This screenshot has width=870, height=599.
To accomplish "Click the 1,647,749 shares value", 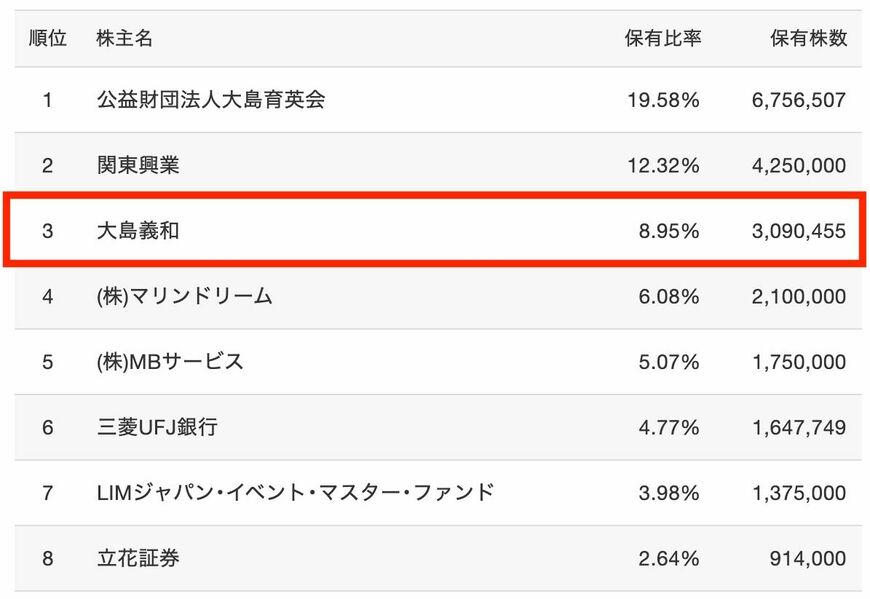I will (x=797, y=428).
